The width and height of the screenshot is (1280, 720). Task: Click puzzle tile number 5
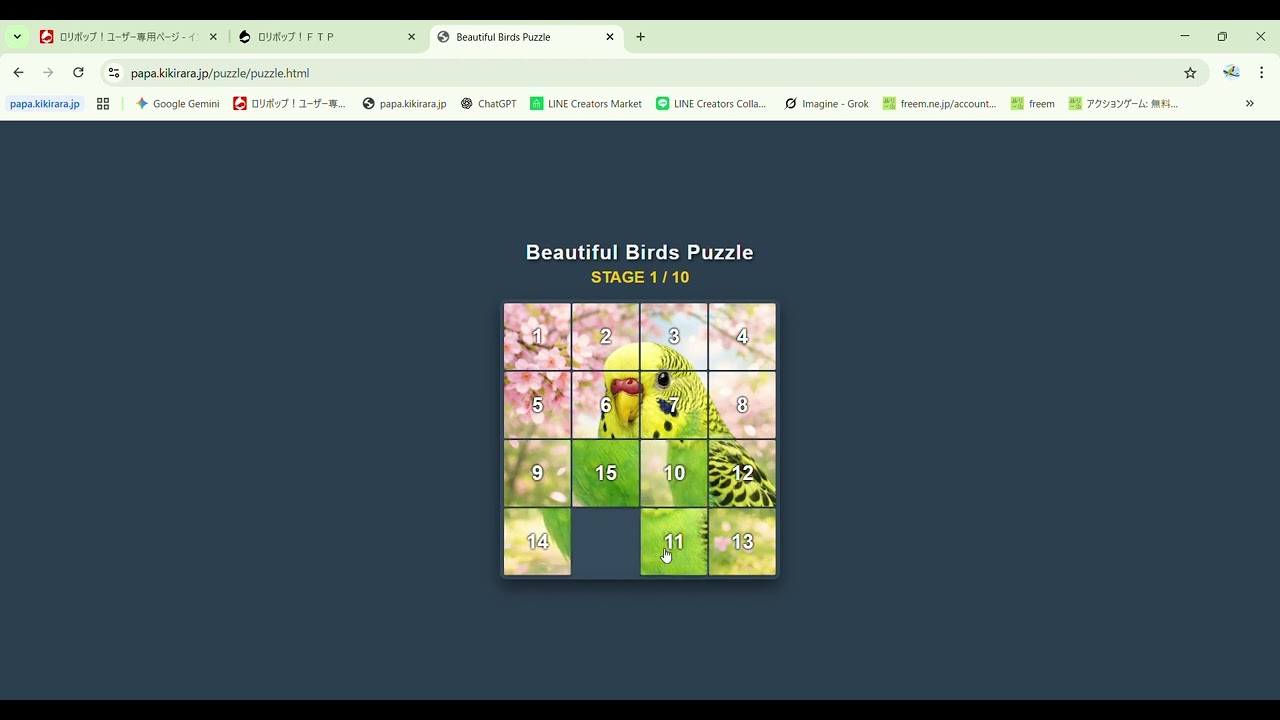537,405
